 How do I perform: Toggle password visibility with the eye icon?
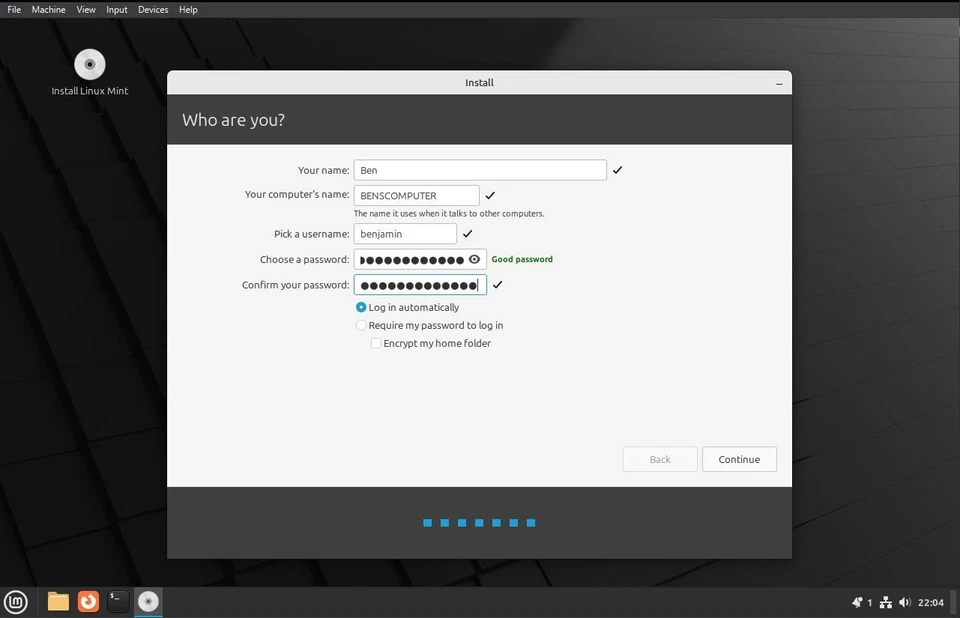click(474, 258)
